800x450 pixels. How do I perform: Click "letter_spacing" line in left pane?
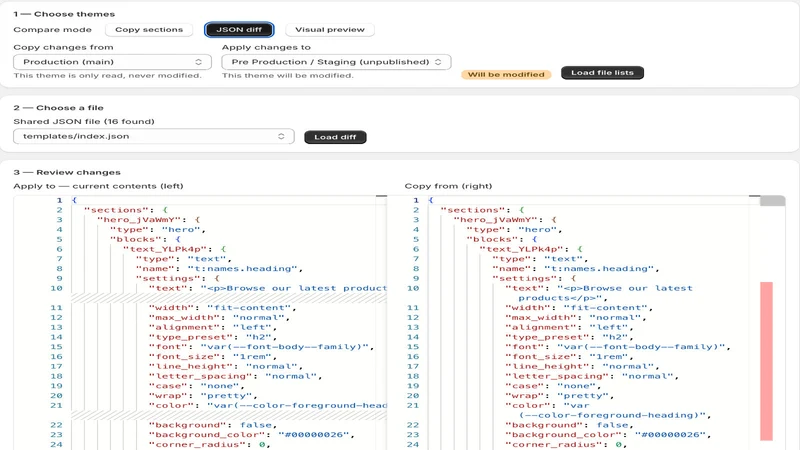click(x=236, y=377)
